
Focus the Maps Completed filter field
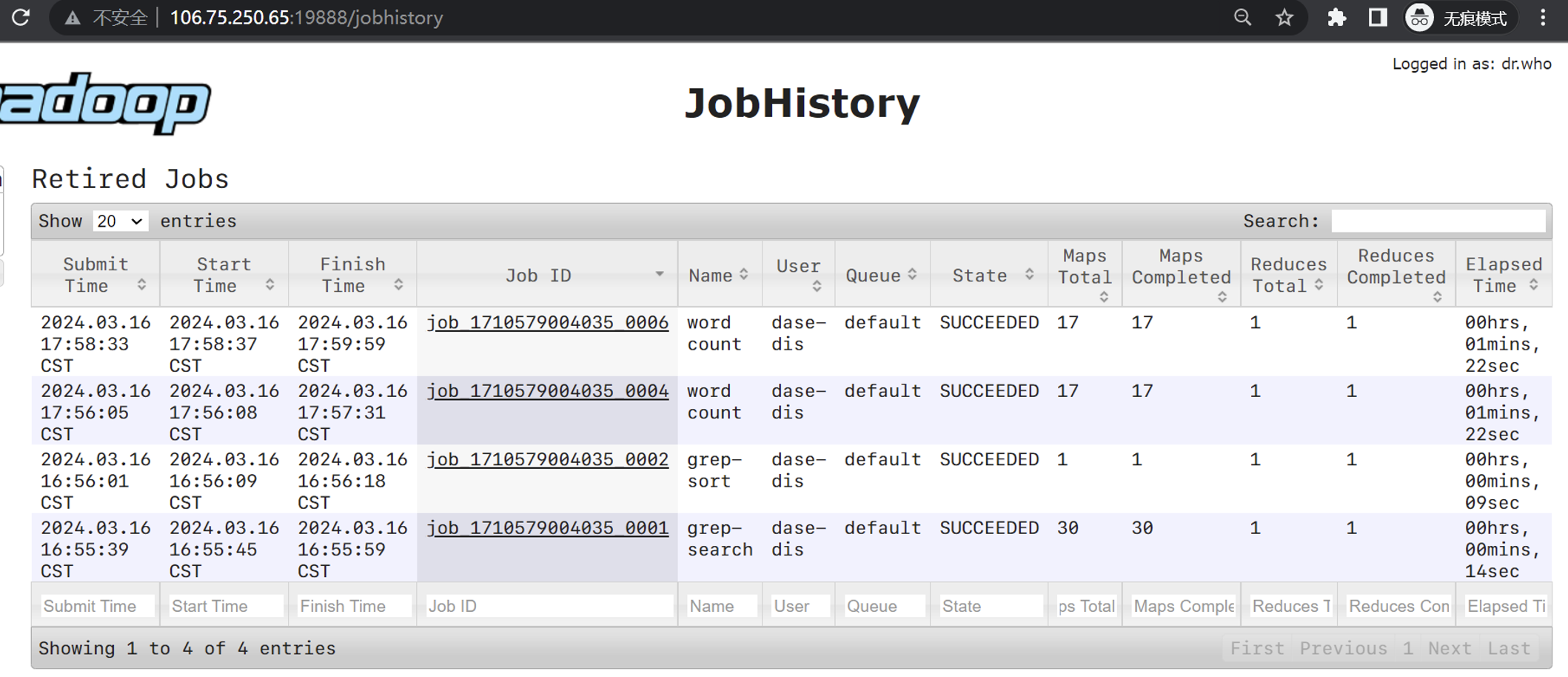coord(1182,606)
